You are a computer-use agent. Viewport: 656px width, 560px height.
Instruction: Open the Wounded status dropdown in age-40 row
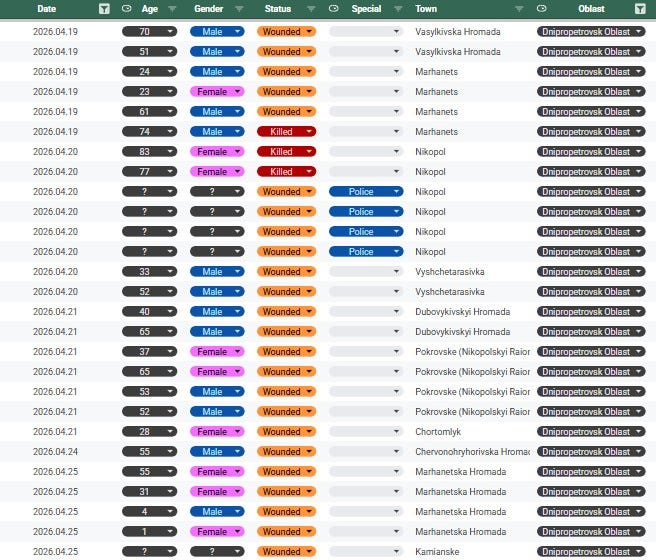287,312
